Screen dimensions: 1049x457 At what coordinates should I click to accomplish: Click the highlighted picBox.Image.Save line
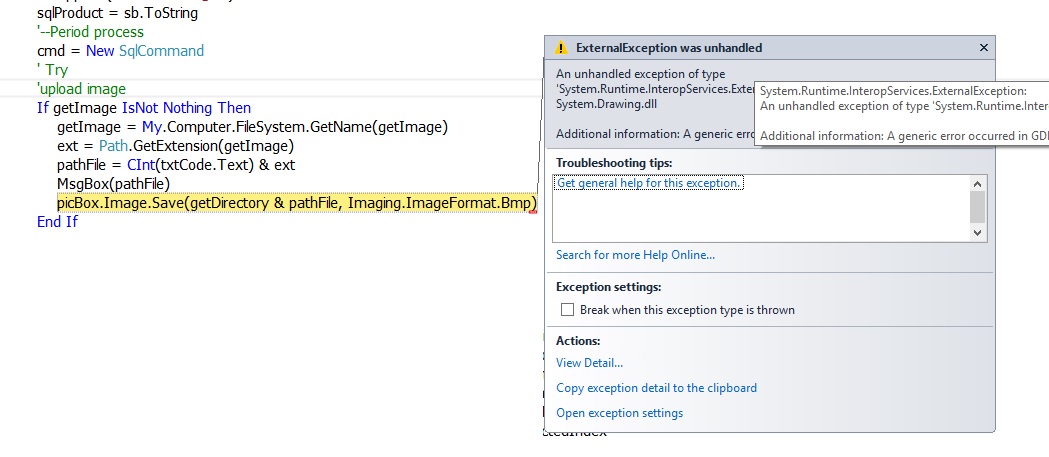pyautogui.click(x=297, y=203)
